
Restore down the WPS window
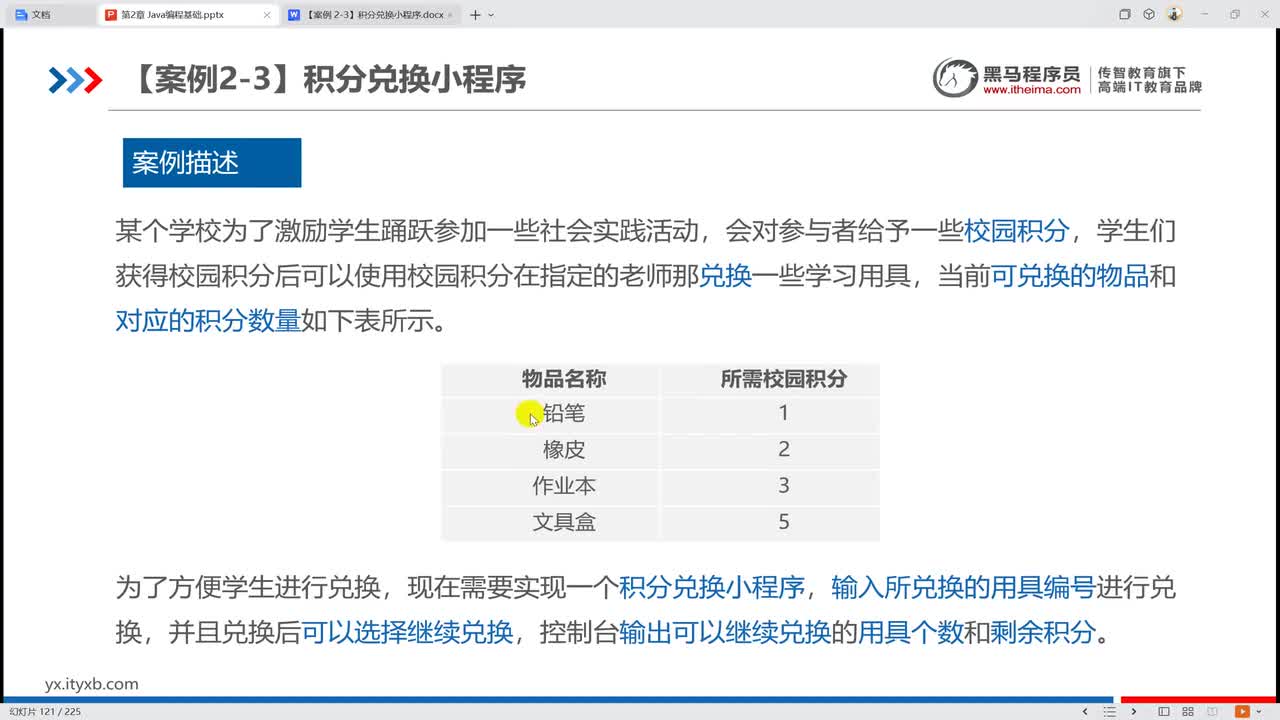[1235, 14]
